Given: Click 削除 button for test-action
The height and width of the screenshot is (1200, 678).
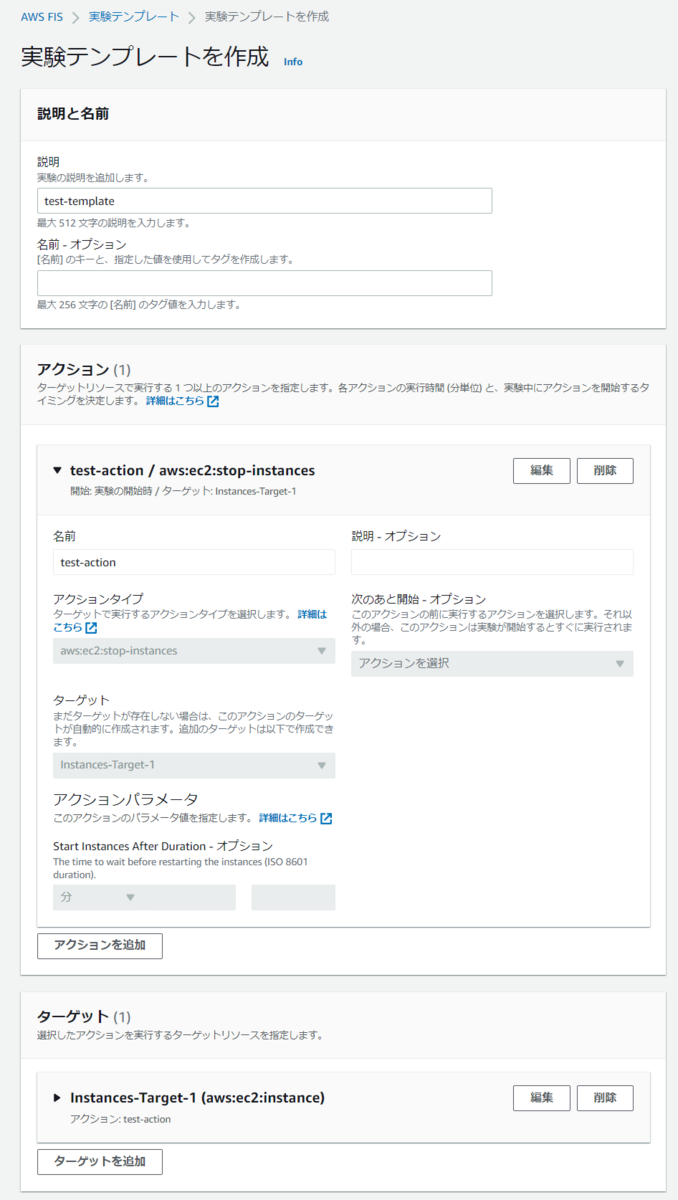Looking at the screenshot, I should pos(605,471).
